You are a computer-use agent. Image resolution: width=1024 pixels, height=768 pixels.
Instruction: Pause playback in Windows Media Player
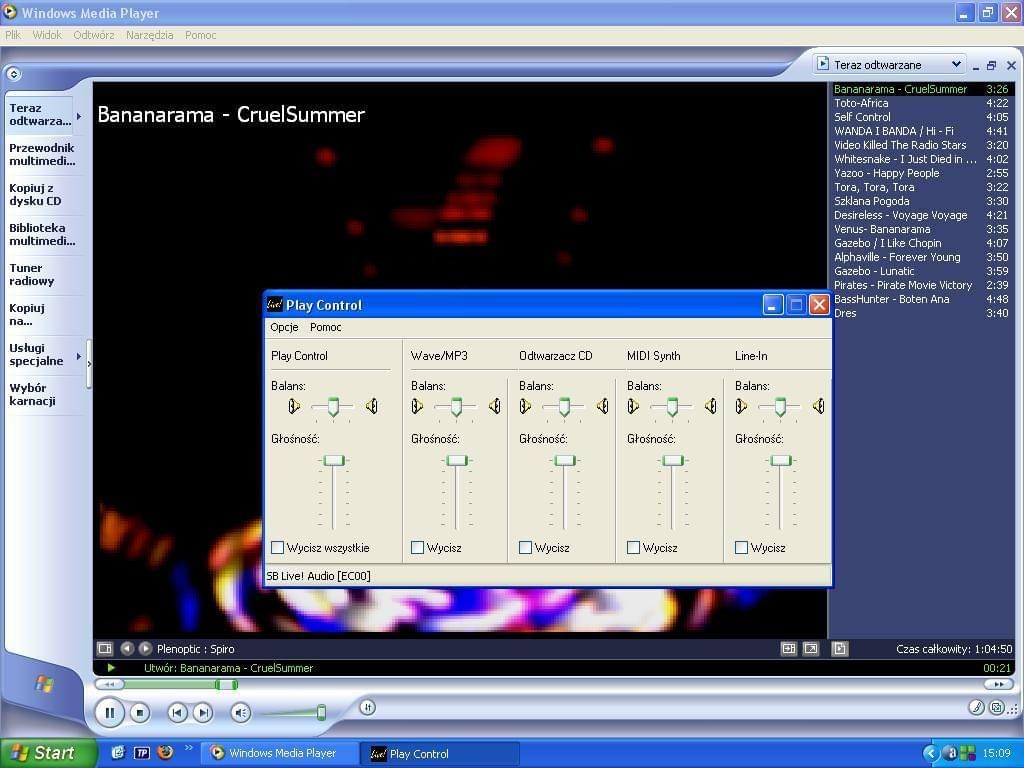pyautogui.click(x=110, y=712)
